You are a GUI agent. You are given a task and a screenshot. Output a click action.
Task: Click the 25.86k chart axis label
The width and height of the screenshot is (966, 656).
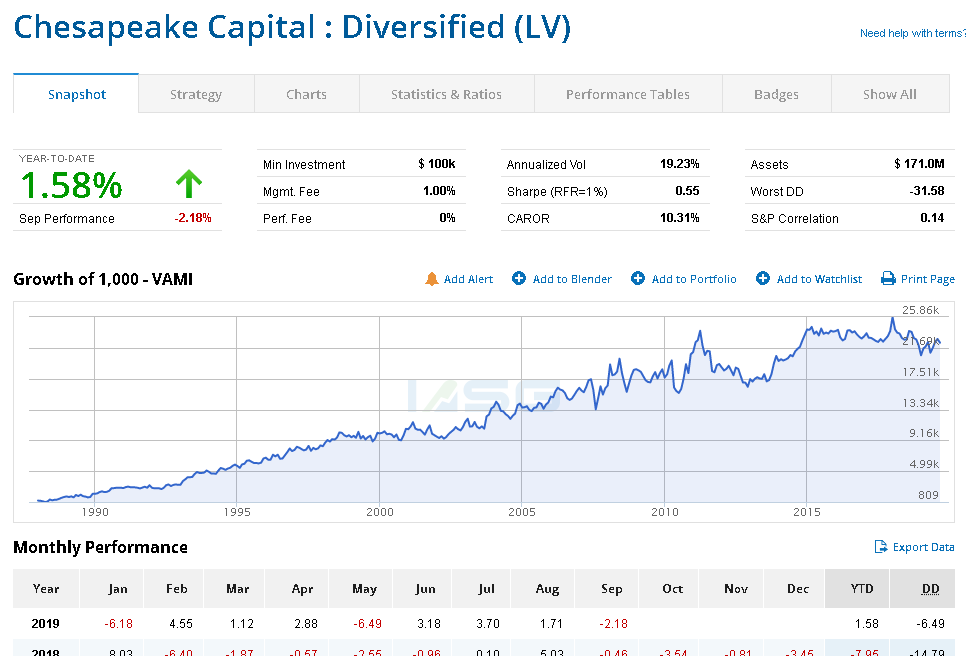coord(920,310)
